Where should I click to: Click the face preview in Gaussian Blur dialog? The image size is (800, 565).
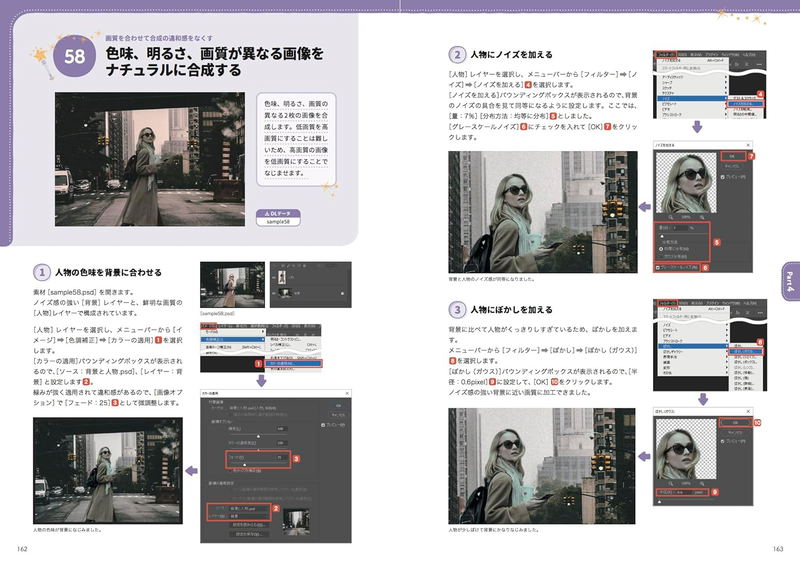pos(686,449)
